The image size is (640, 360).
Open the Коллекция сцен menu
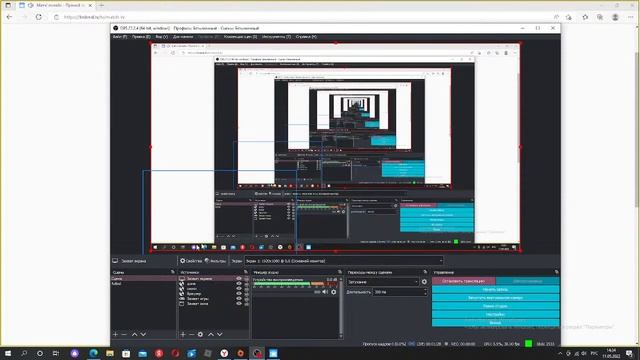pyautogui.click(x=240, y=37)
